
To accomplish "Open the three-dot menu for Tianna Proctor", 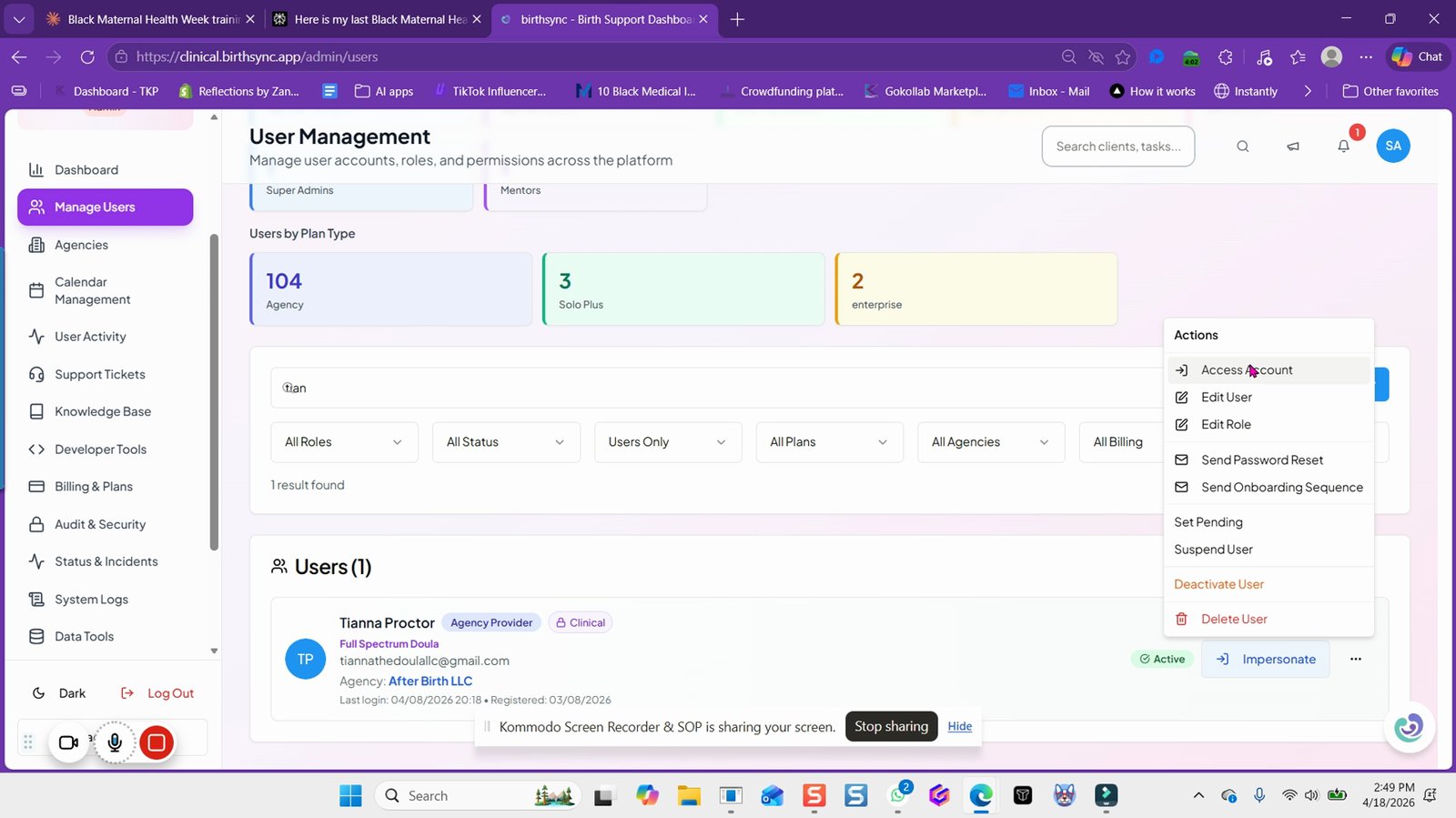I will coord(1356,659).
